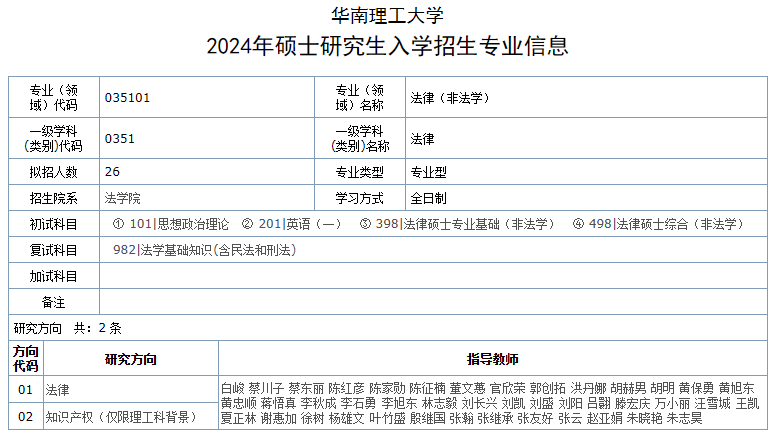The image size is (772, 438).
Task: Click advisor name 黄忠顺
Action: [239, 404]
